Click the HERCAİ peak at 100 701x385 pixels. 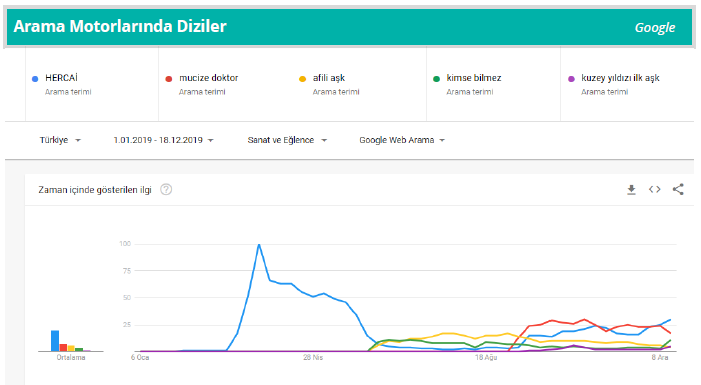point(259,245)
